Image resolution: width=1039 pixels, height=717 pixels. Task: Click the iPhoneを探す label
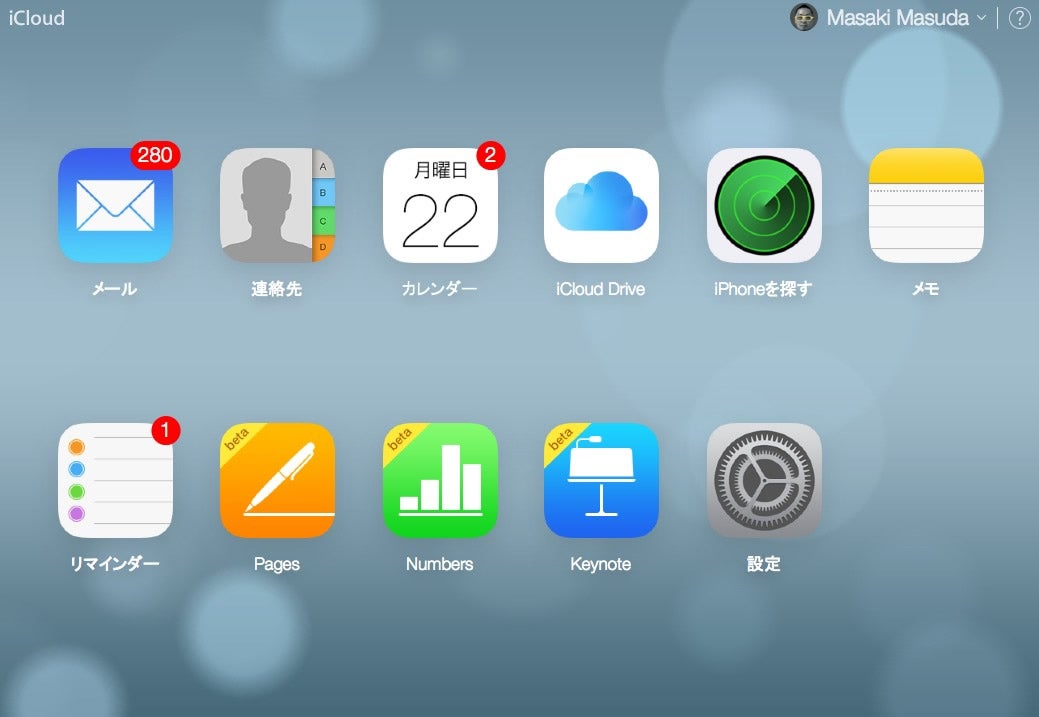(763, 289)
